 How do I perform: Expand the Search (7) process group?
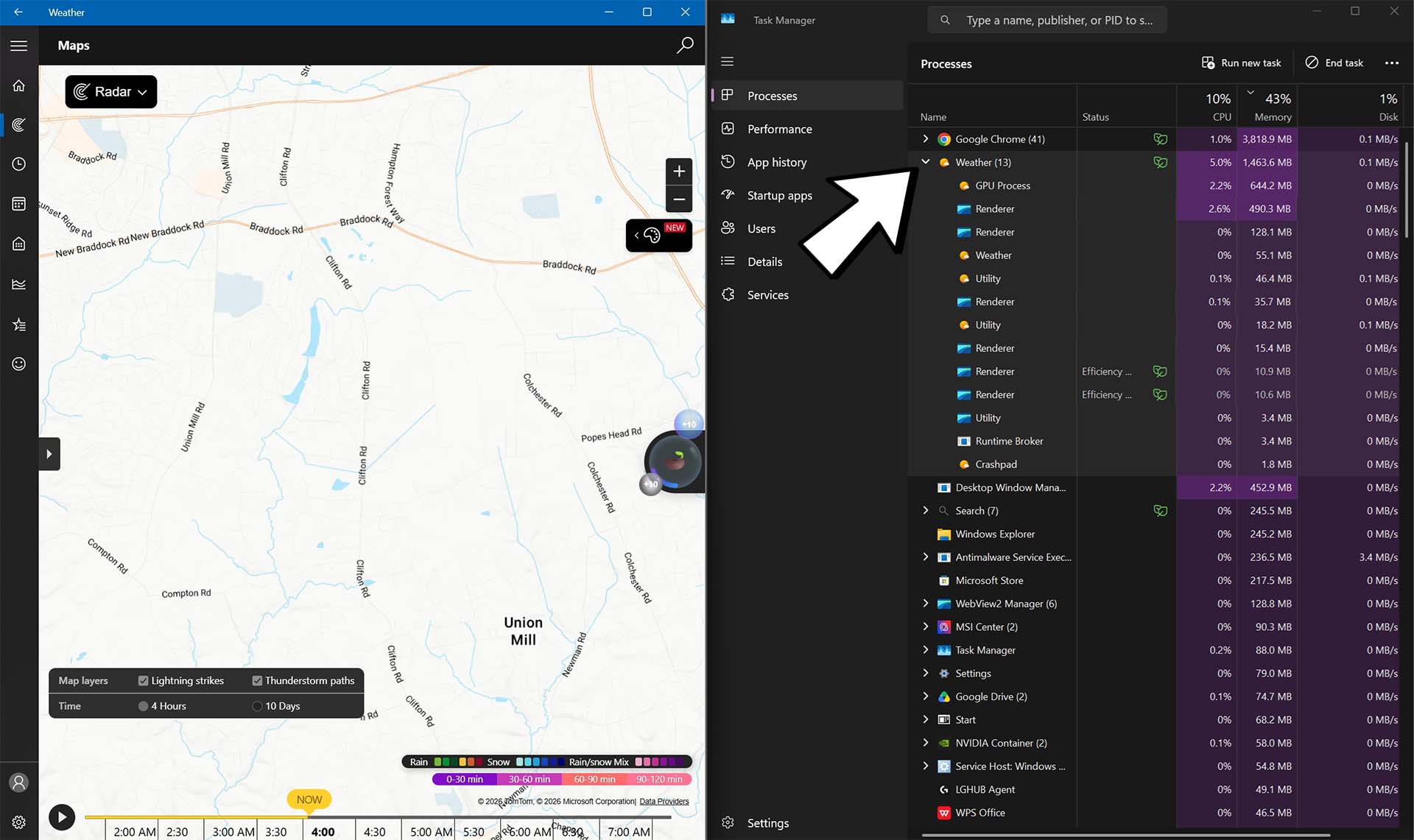pyautogui.click(x=926, y=510)
